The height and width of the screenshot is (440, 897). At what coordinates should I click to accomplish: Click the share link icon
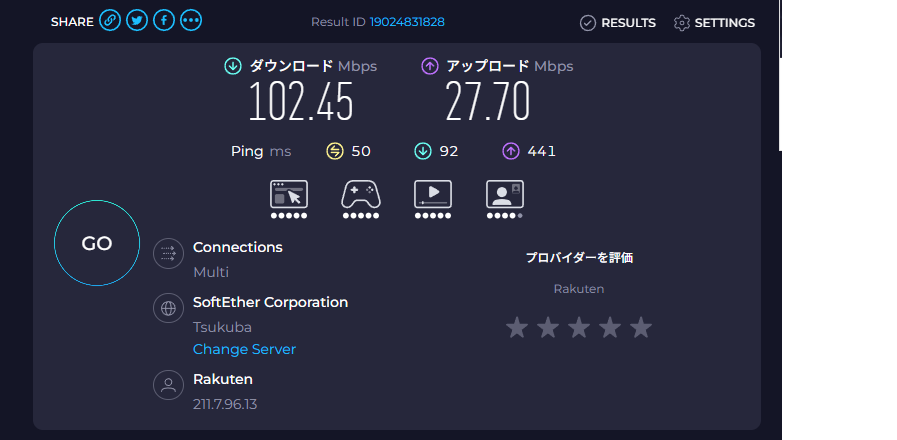[x=110, y=21]
